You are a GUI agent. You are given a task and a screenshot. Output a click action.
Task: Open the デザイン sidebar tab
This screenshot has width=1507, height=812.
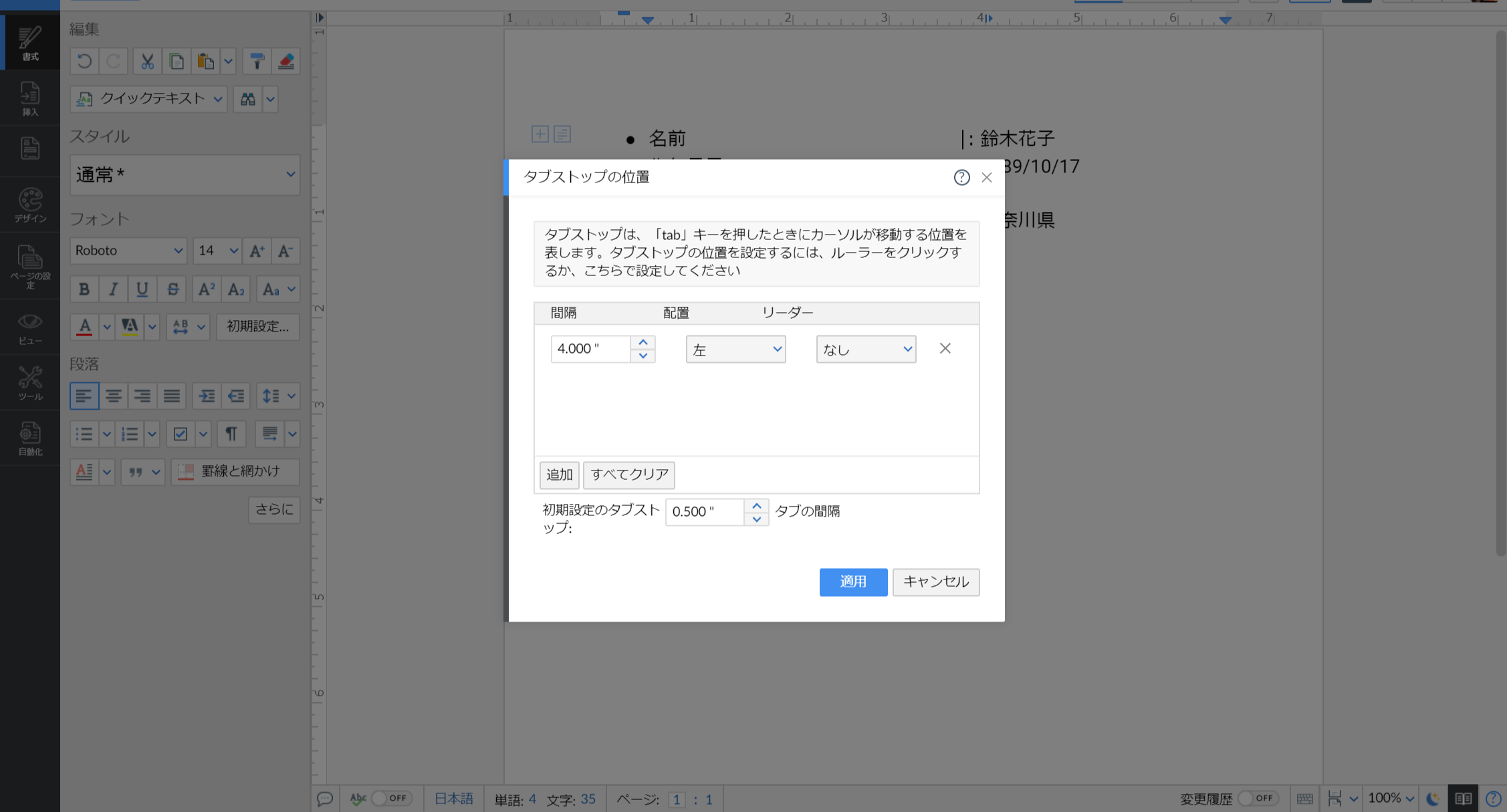click(30, 205)
